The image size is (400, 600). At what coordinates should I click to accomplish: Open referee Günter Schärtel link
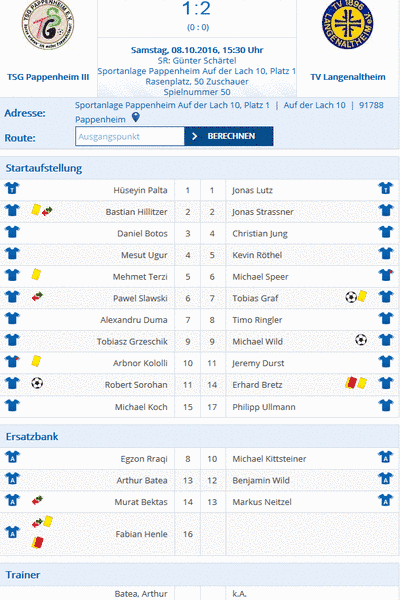point(197,60)
